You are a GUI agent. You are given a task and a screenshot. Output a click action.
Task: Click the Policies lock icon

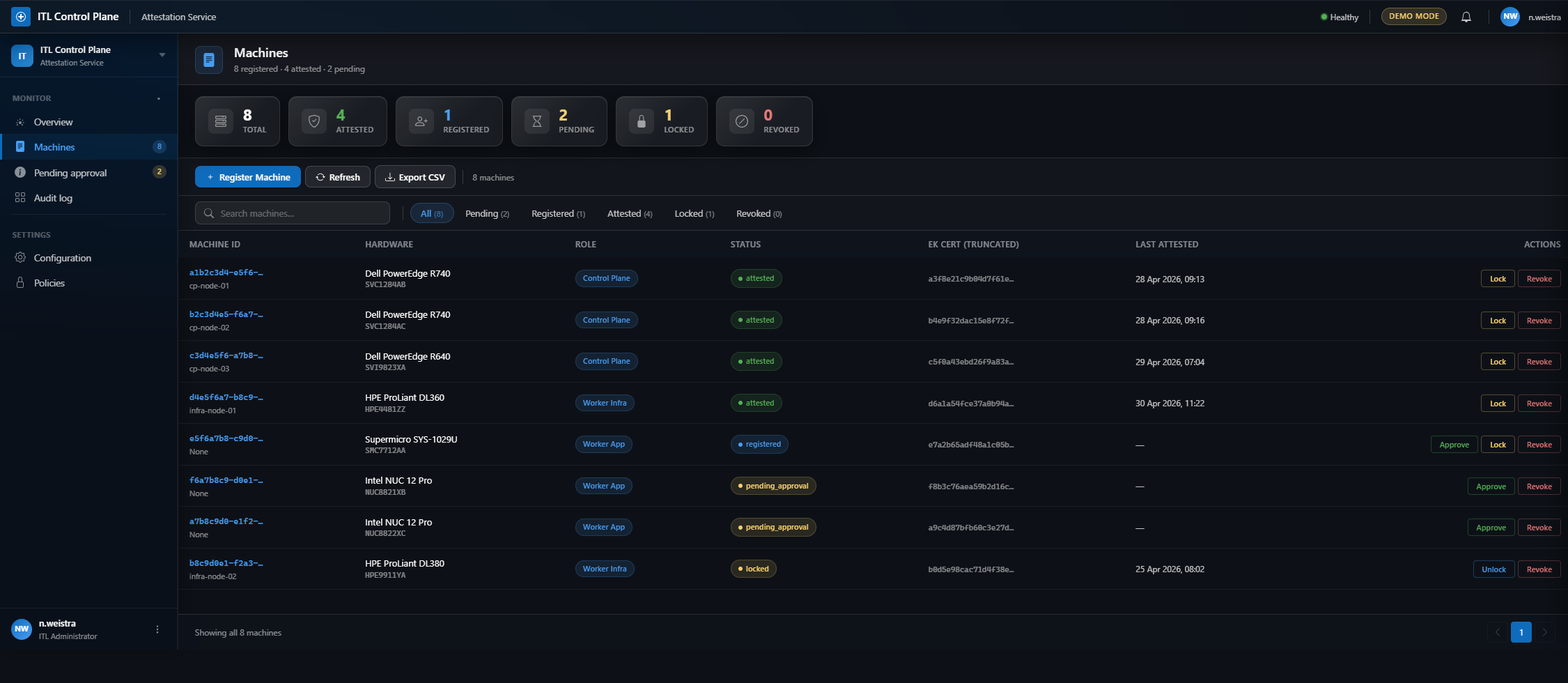[20, 283]
